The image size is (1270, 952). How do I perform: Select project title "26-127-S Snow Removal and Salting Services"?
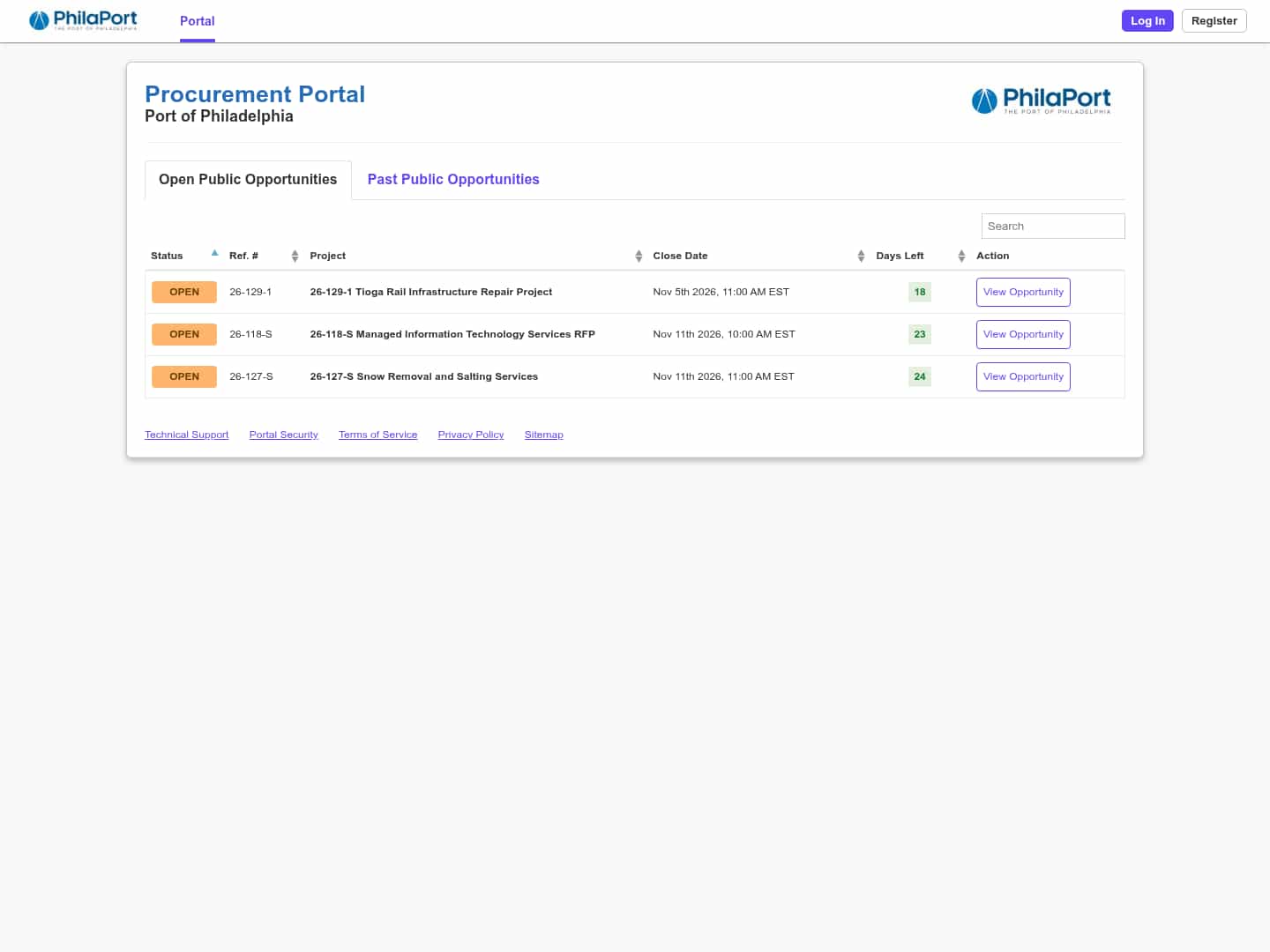pyautogui.click(x=424, y=376)
